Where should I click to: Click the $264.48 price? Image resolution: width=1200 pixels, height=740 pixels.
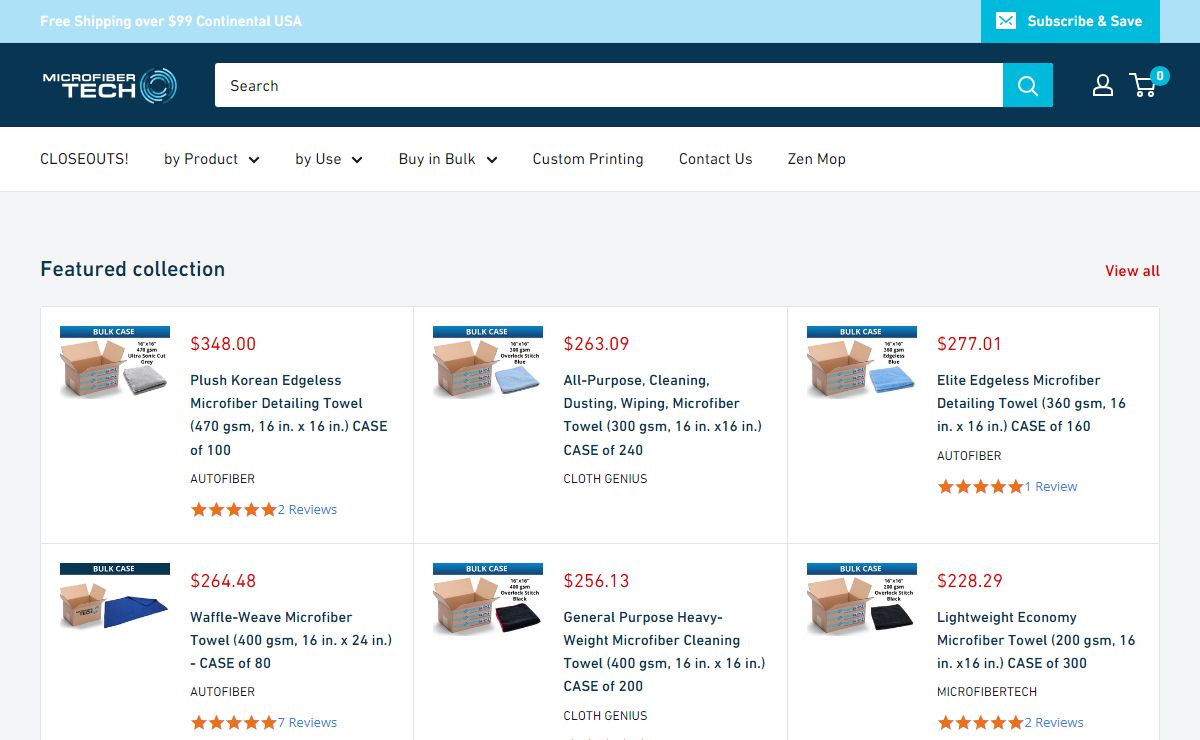point(223,581)
